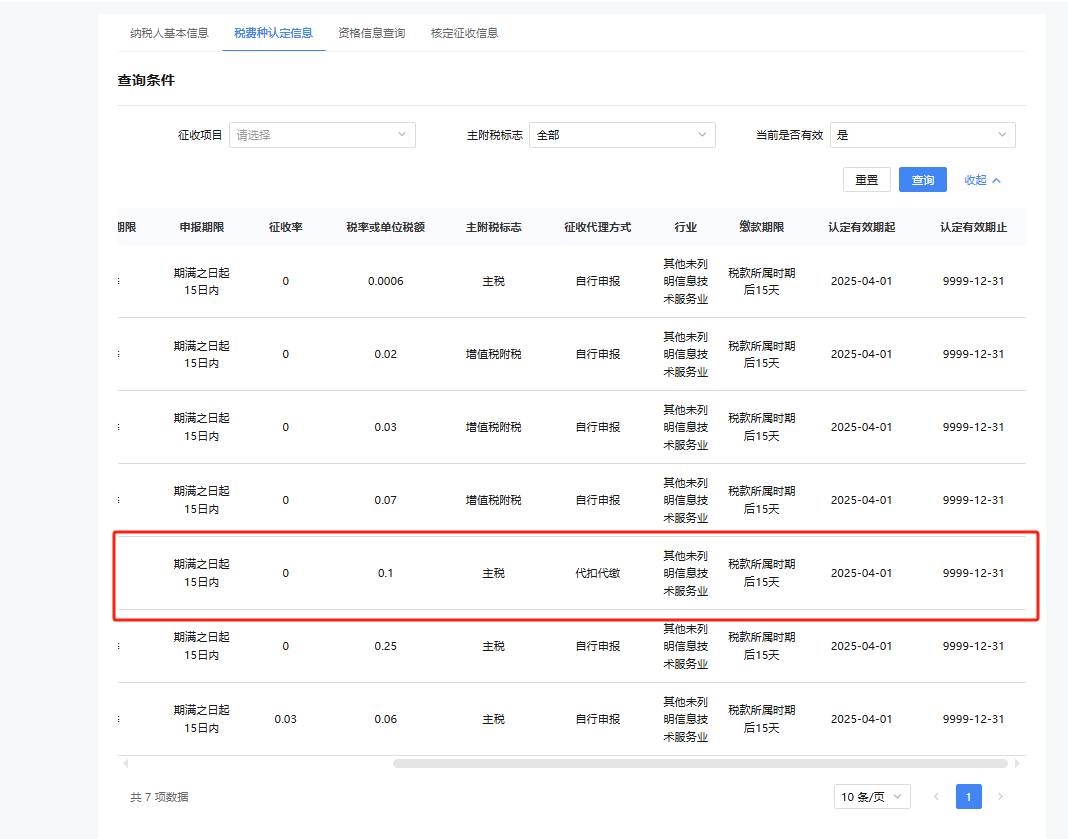
Task: Select the 0.25 tax rate cell
Action: tap(386, 646)
